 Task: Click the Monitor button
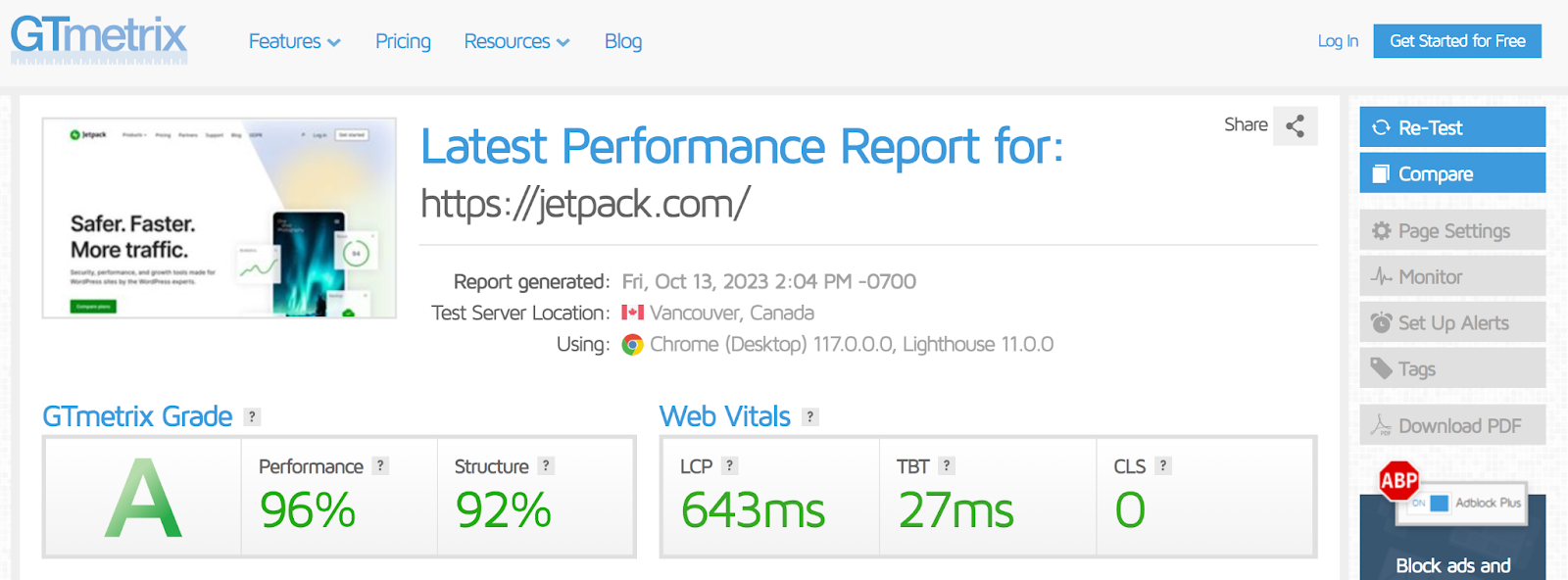coord(1452,276)
